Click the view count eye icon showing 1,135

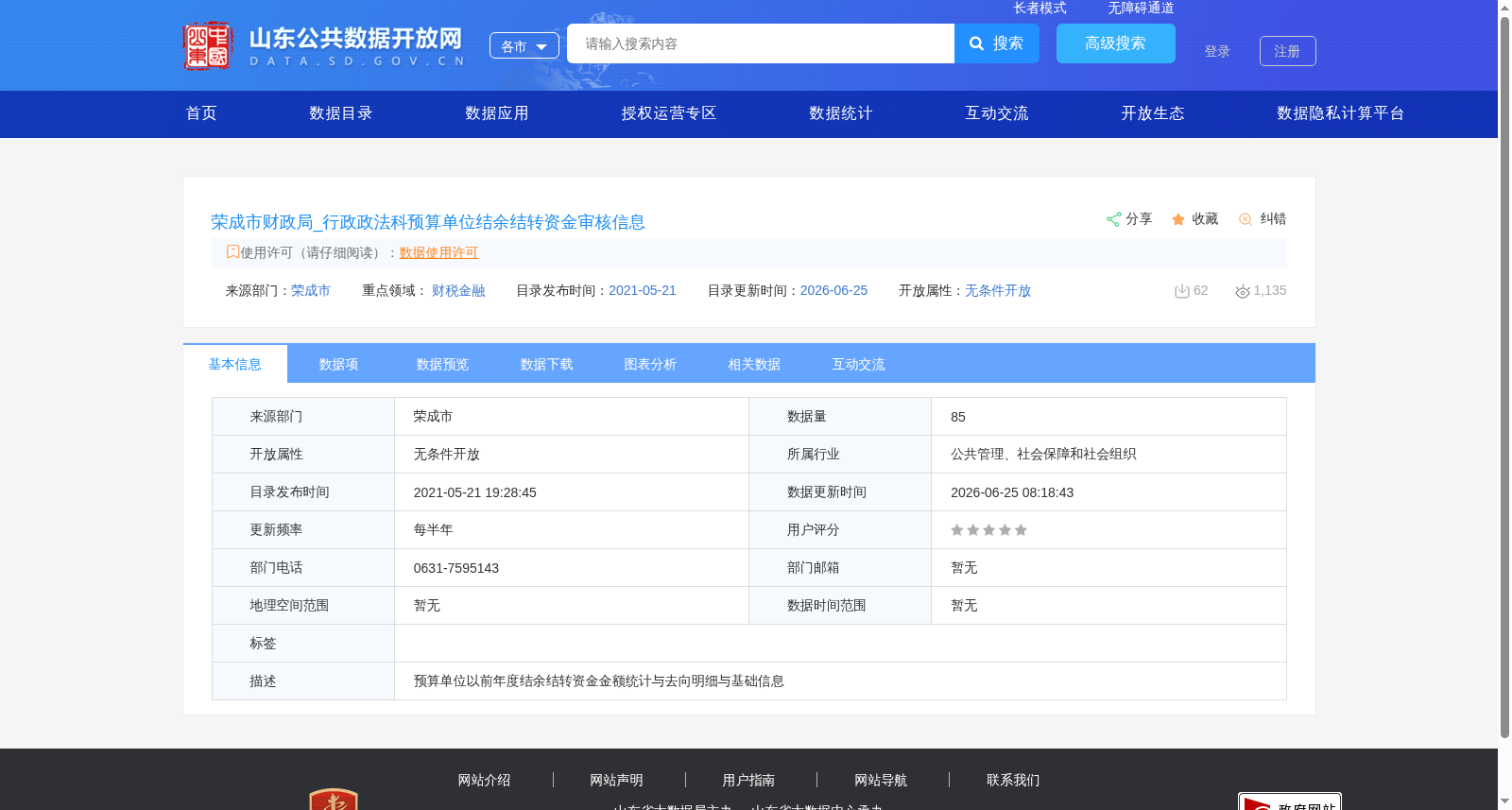tap(1243, 291)
